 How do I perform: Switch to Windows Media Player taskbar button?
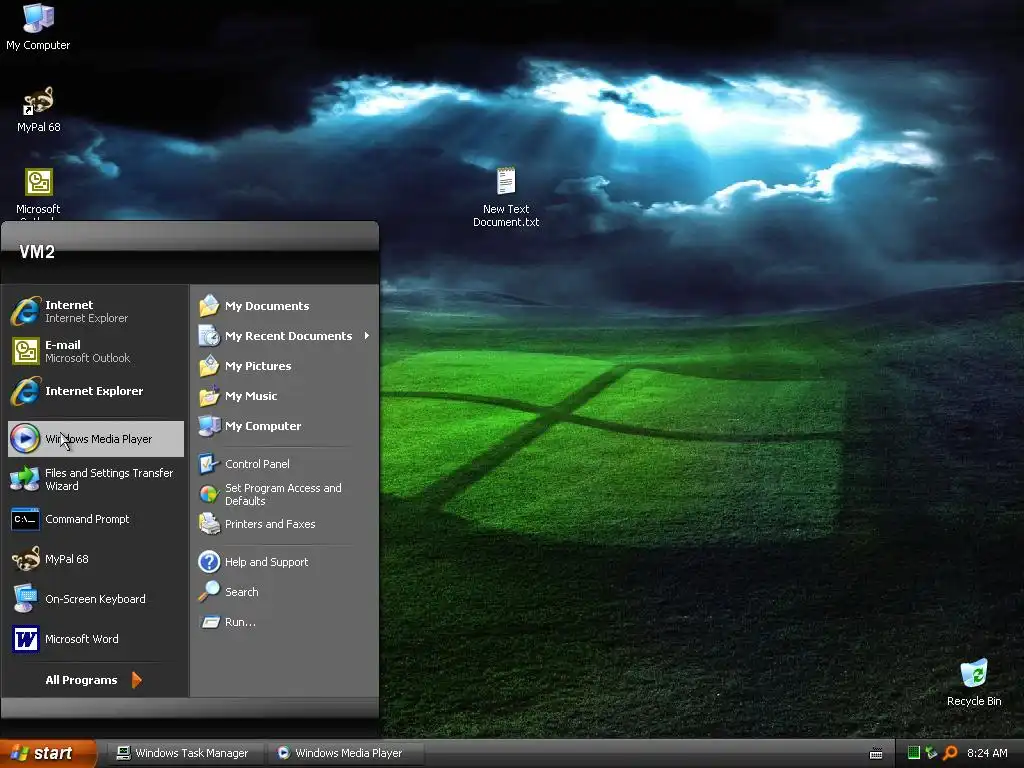click(x=344, y=753)
